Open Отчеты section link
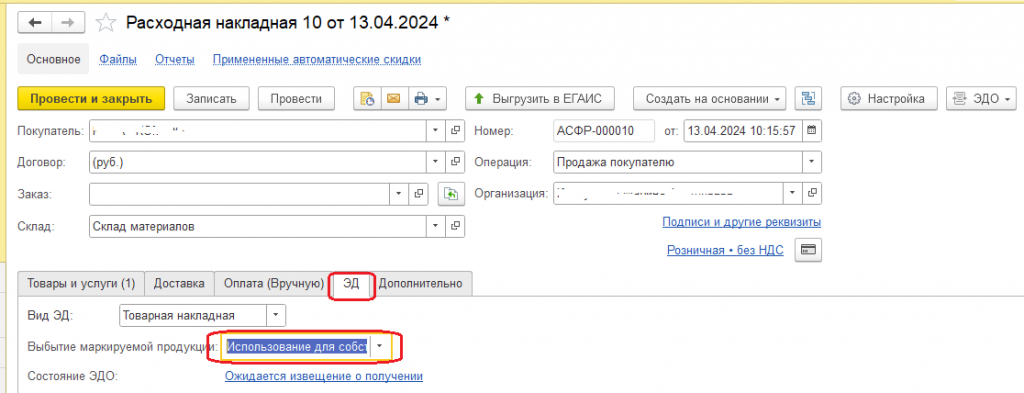 click(175, 59)
